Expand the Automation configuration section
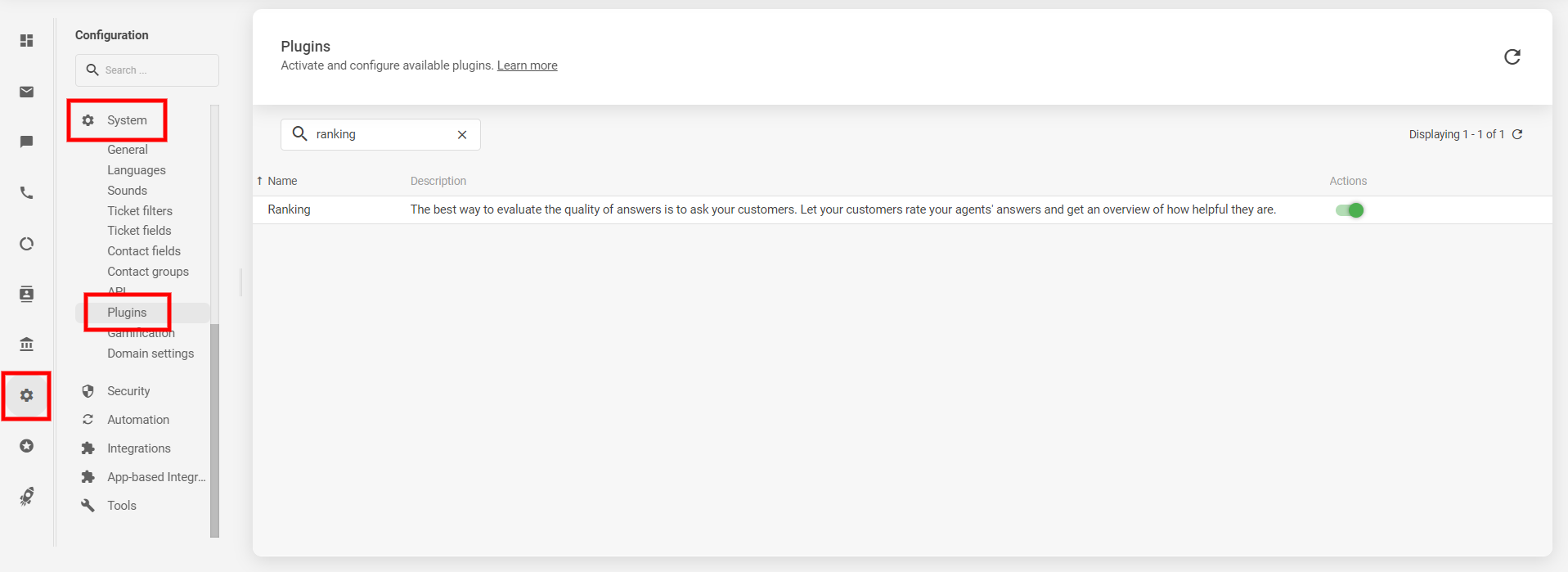 [138, 420]
